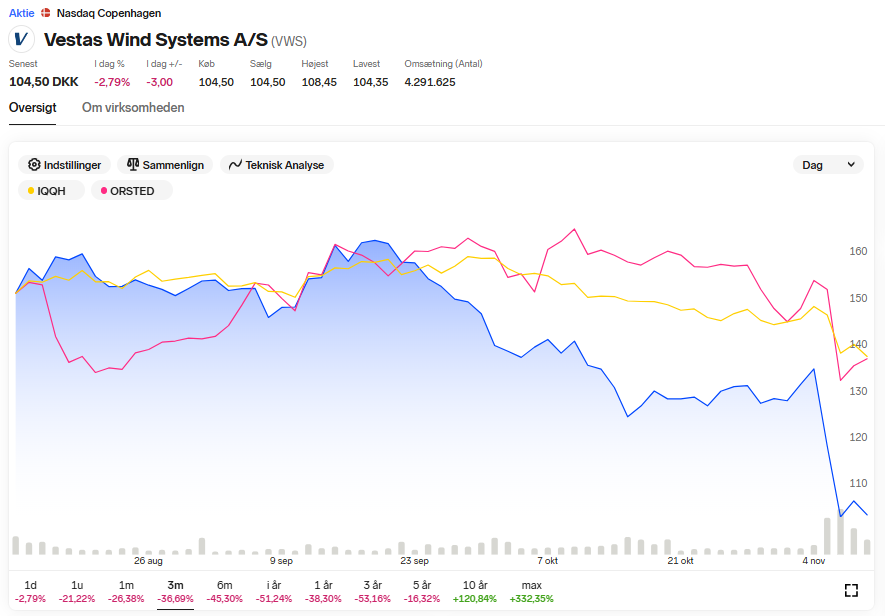This screenshot has height=616, width=885.
Task: Toggle the IQQH comparison chip
Action: click(51, 191)
